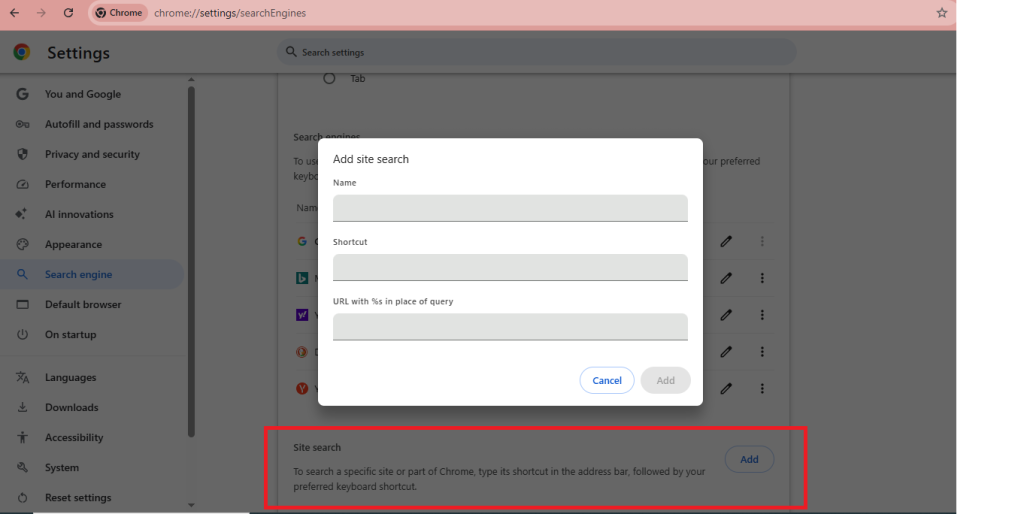The height and width of the screenshot is (514, 1024).
Task: Select the Tab radio button
Action: pos(329,78)
